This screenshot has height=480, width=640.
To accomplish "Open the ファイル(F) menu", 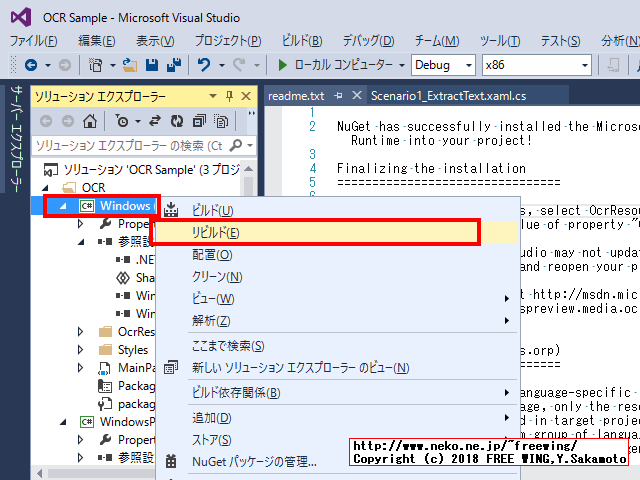I will click(33, 40).
